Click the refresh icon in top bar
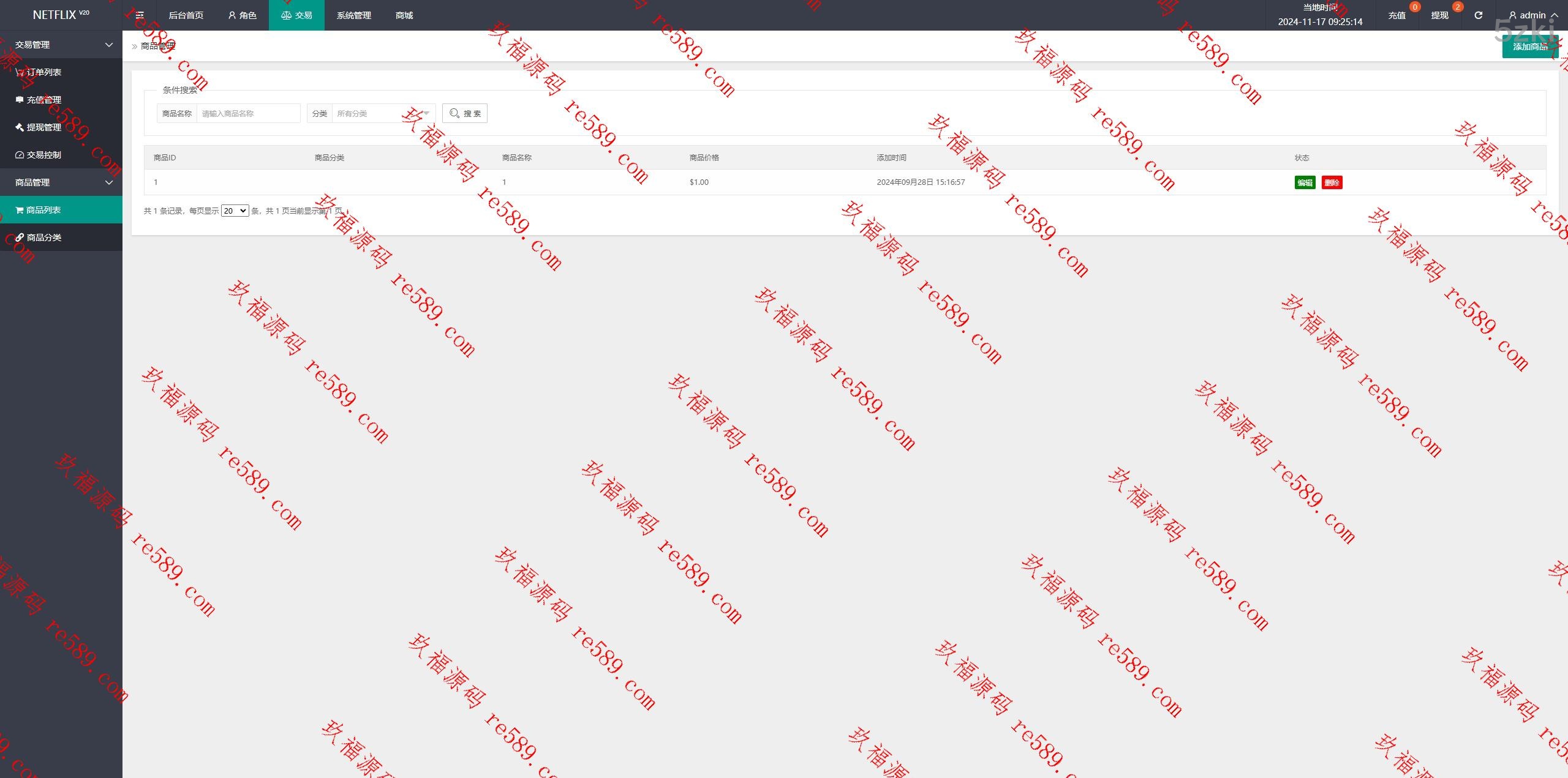This screenshot has height=778, width=1568. pos(1478,15)
